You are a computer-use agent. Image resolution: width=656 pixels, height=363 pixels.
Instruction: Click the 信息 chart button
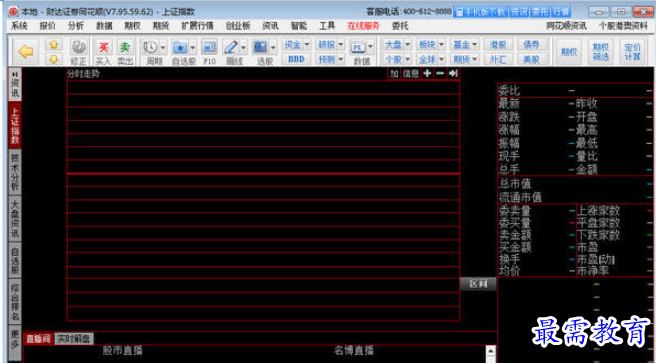410,74
